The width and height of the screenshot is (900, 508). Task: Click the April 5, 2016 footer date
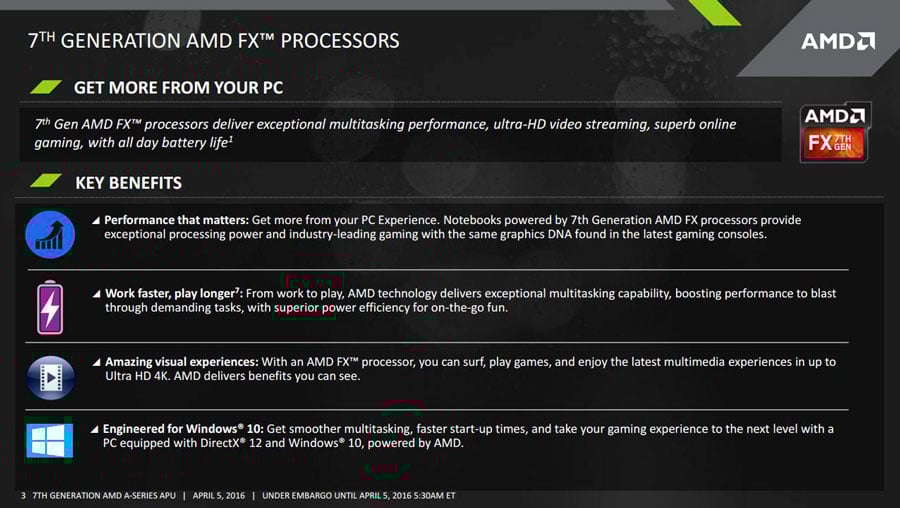[219, 495]
